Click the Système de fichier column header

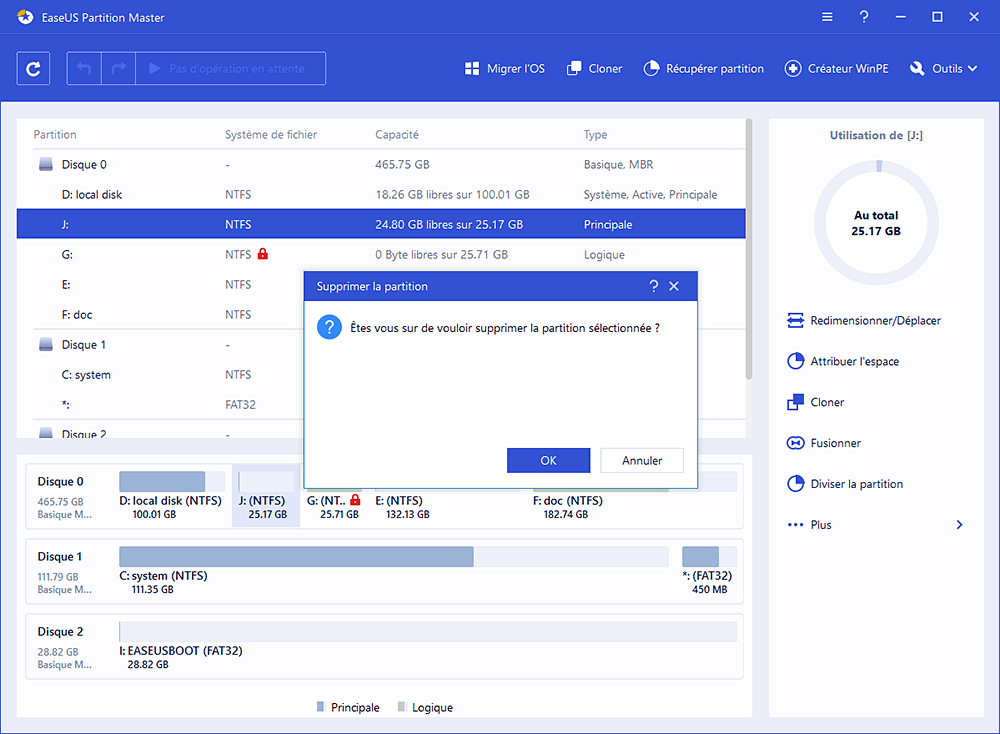pyautogui.click(x=270, y=135)
